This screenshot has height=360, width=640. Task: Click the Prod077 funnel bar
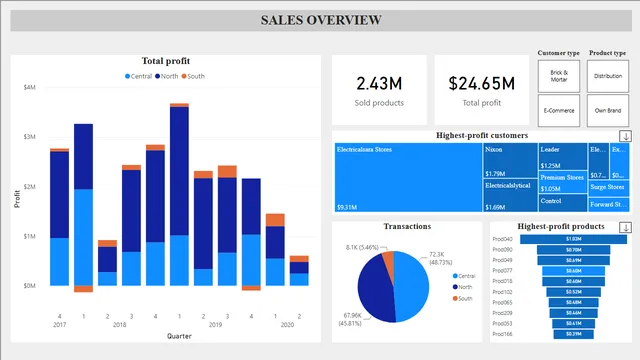(x=573, y=271)
